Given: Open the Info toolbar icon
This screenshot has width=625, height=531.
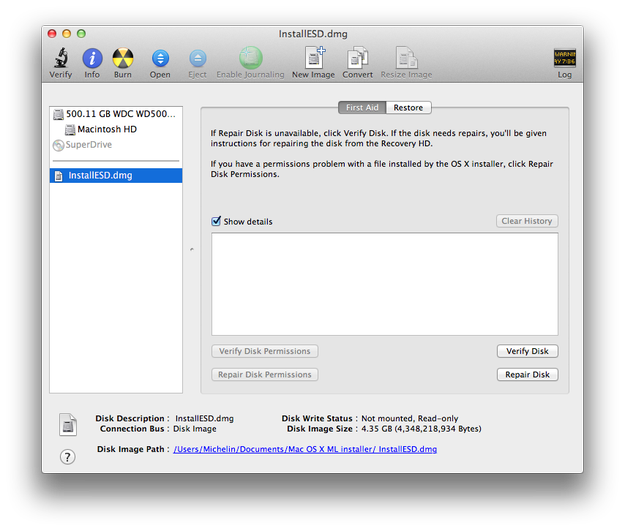Looking at the screenshot, I should 92,59.
